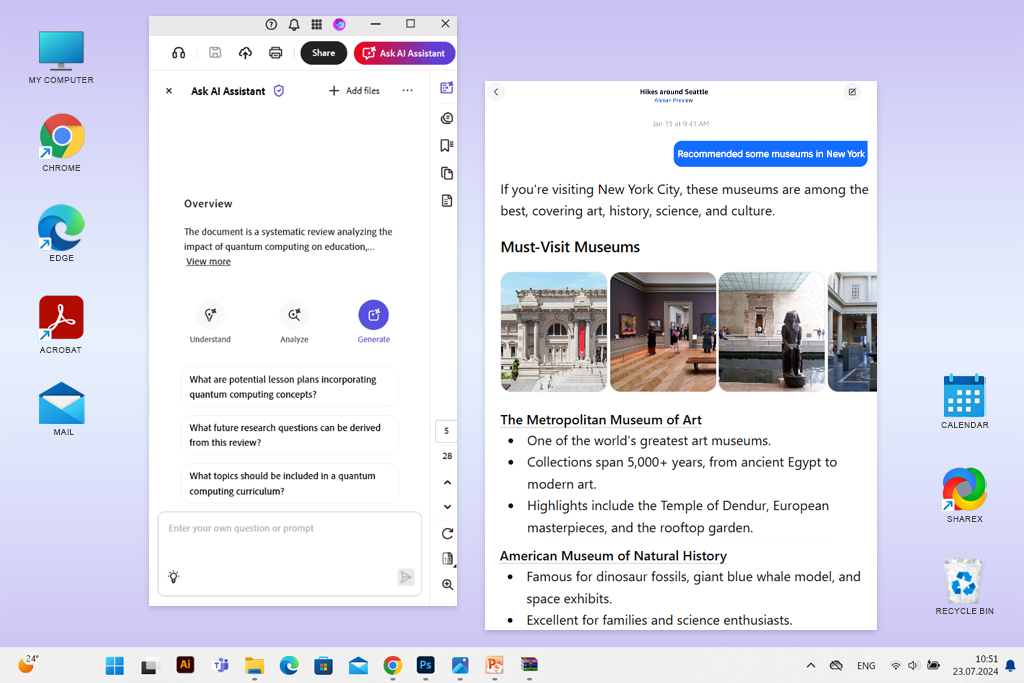Screen dimensions: 1024x683
Task: Go to next page with down chevron
Action: [x=447, y=507]
